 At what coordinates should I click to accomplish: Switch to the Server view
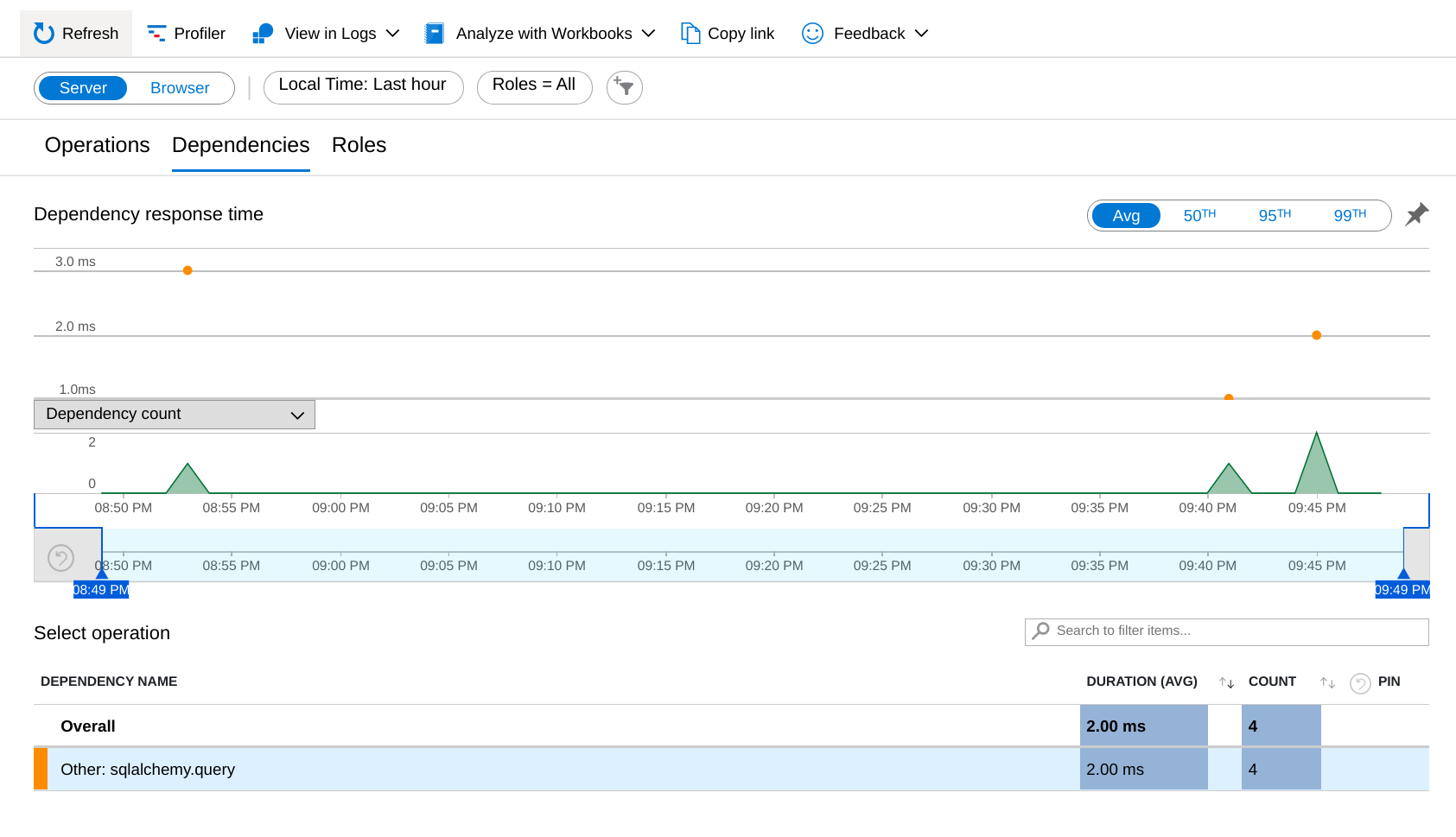[83, 87]
